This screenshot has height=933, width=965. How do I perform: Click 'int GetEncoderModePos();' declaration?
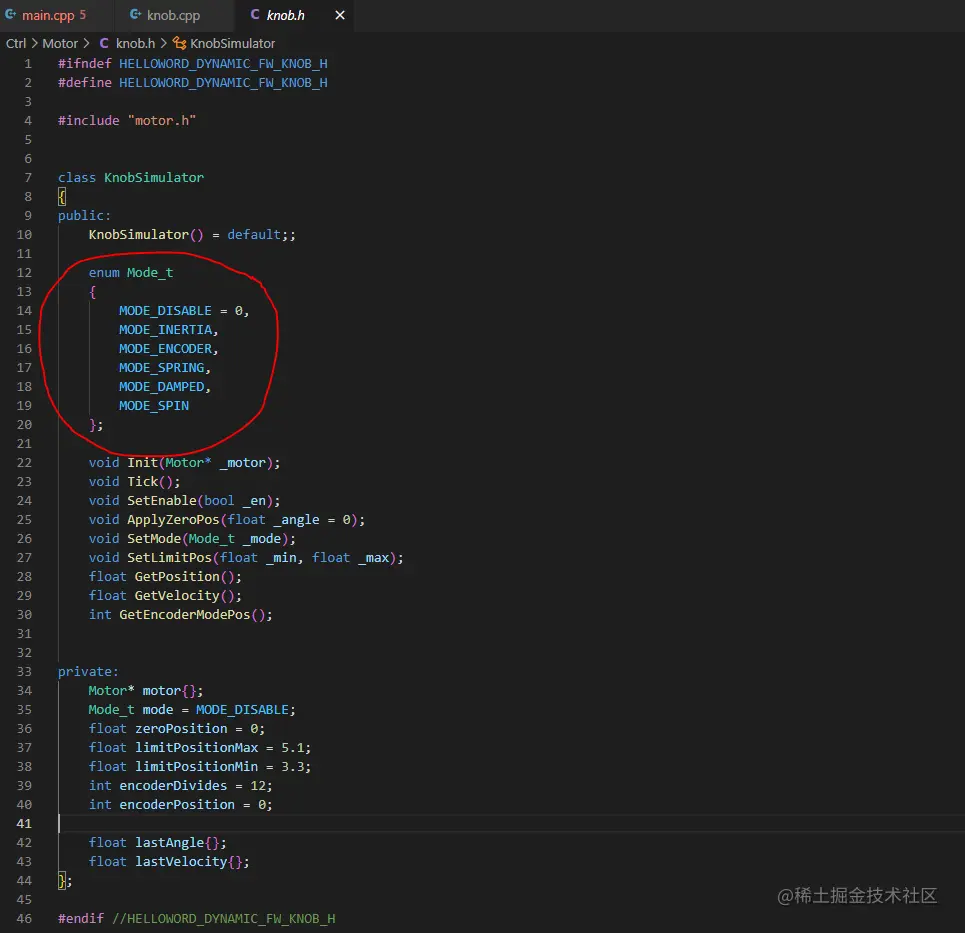click(180, 615)
